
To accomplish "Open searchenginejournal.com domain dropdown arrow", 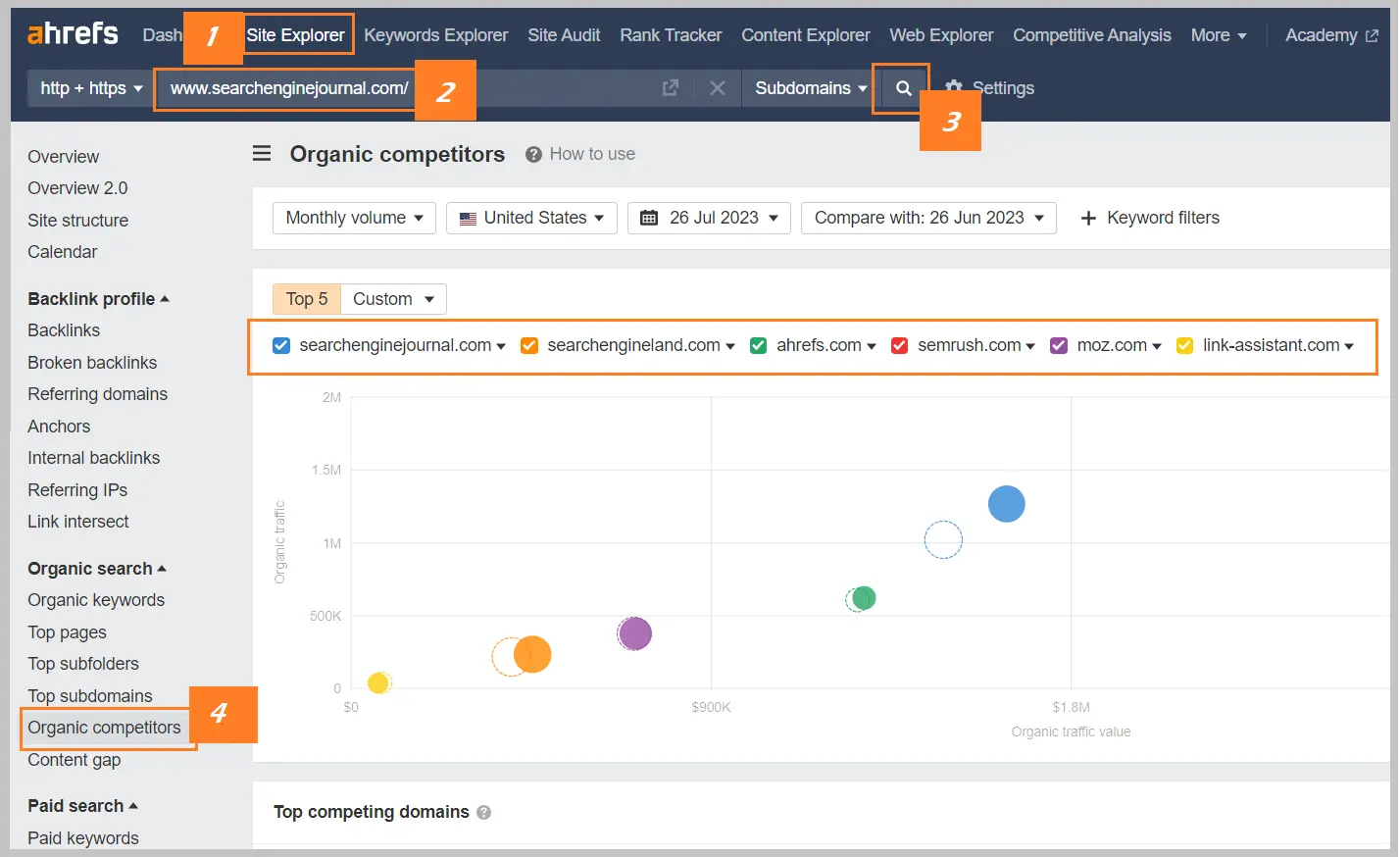I will [x=501, y=346].
